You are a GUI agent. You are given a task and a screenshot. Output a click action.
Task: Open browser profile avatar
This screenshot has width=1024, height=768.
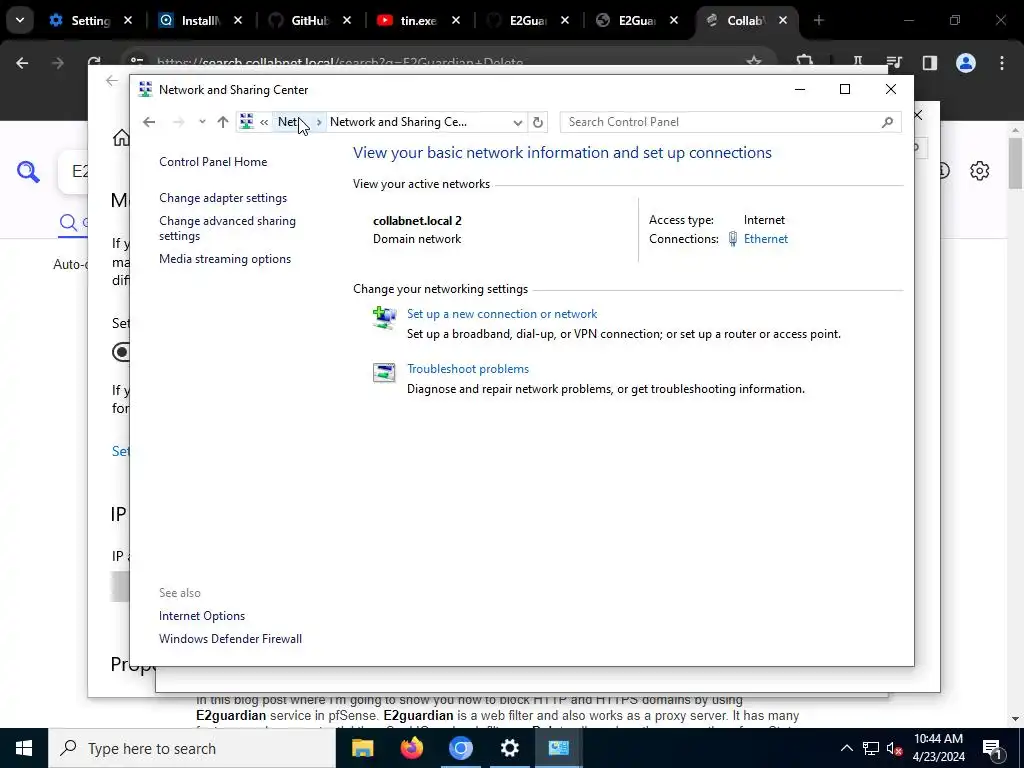[x=966, y=63]
